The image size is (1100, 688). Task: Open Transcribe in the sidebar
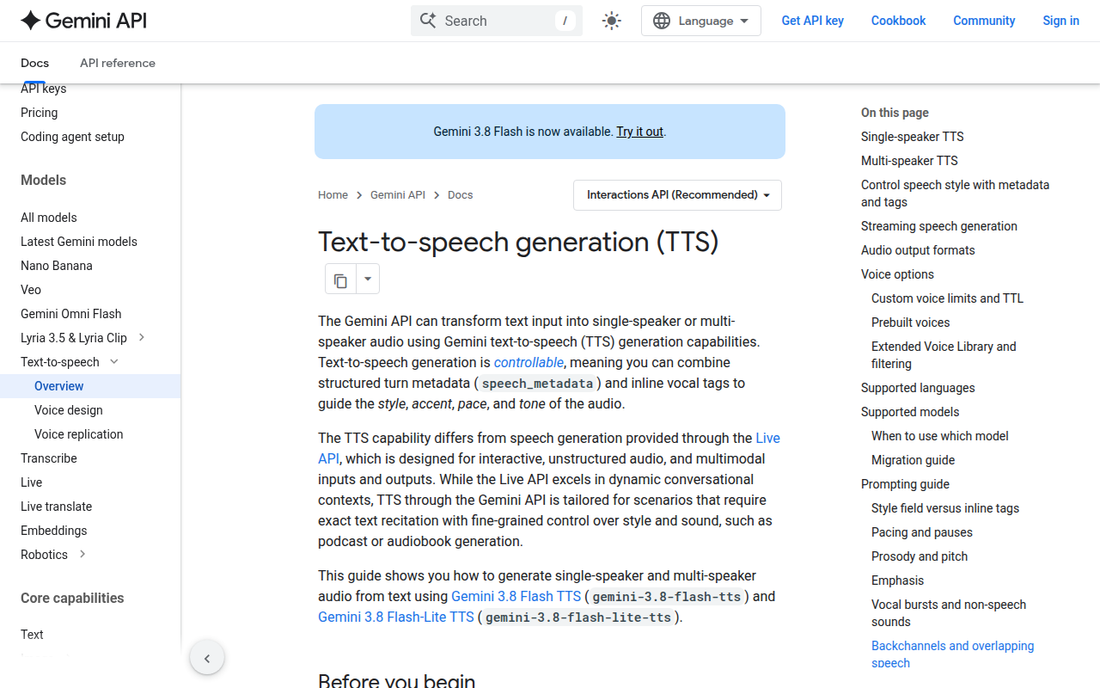[x=48, y=458]
